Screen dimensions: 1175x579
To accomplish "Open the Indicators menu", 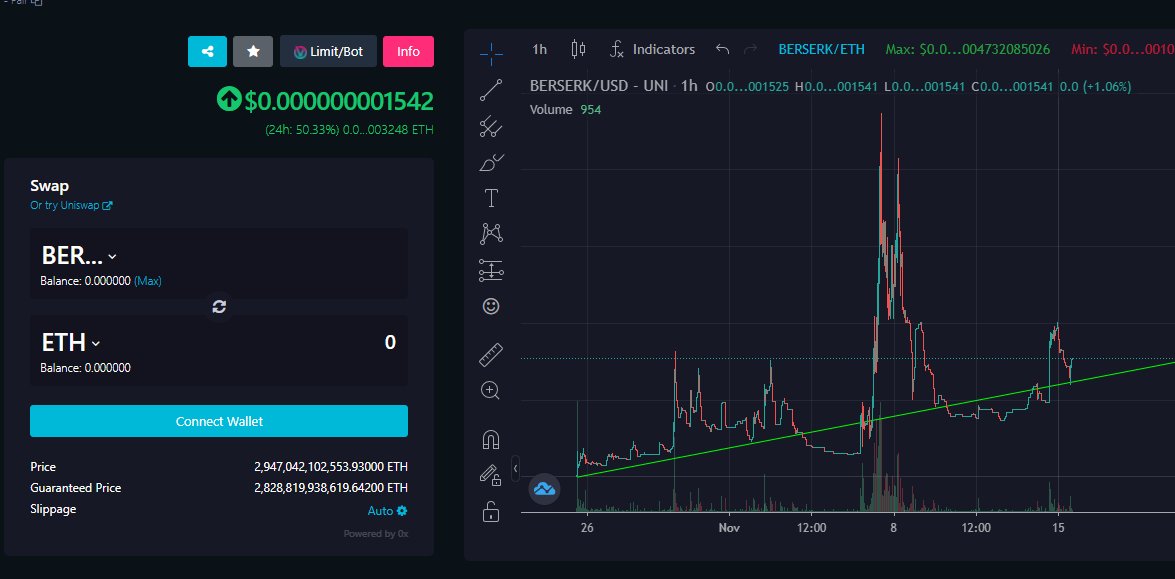I will [653, 49].
